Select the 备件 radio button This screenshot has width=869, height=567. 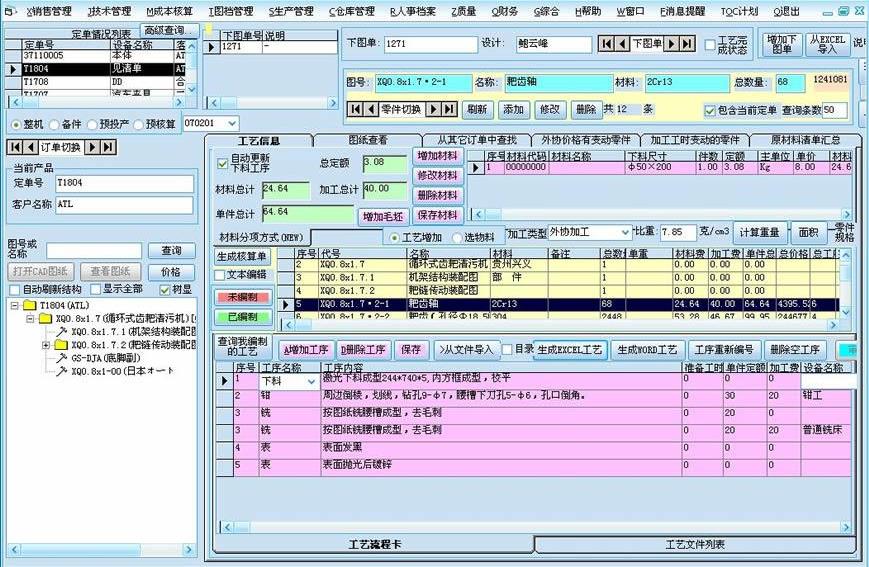(x=54, y=124)
